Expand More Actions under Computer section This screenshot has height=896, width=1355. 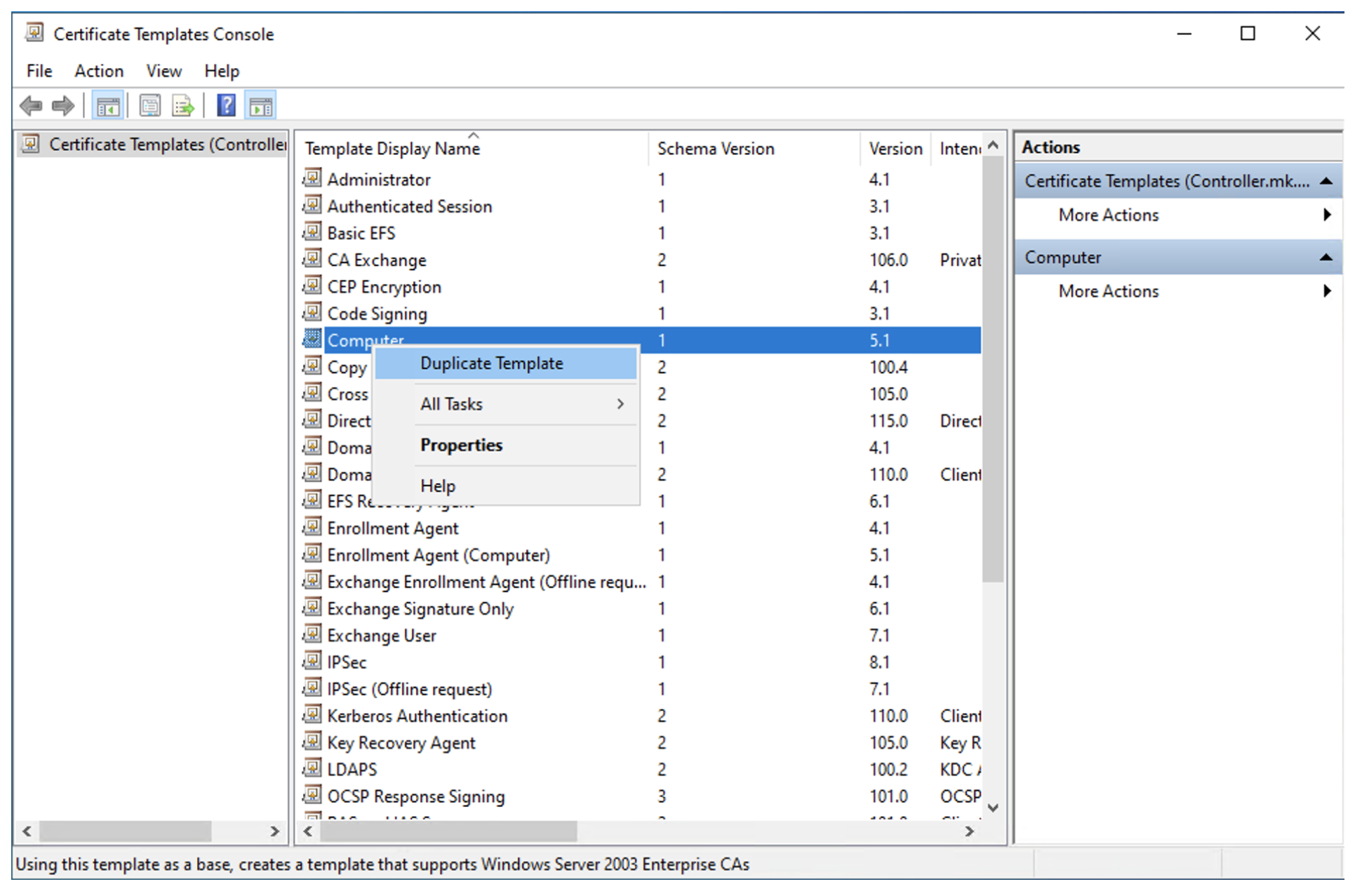(x=1178, y=291)
